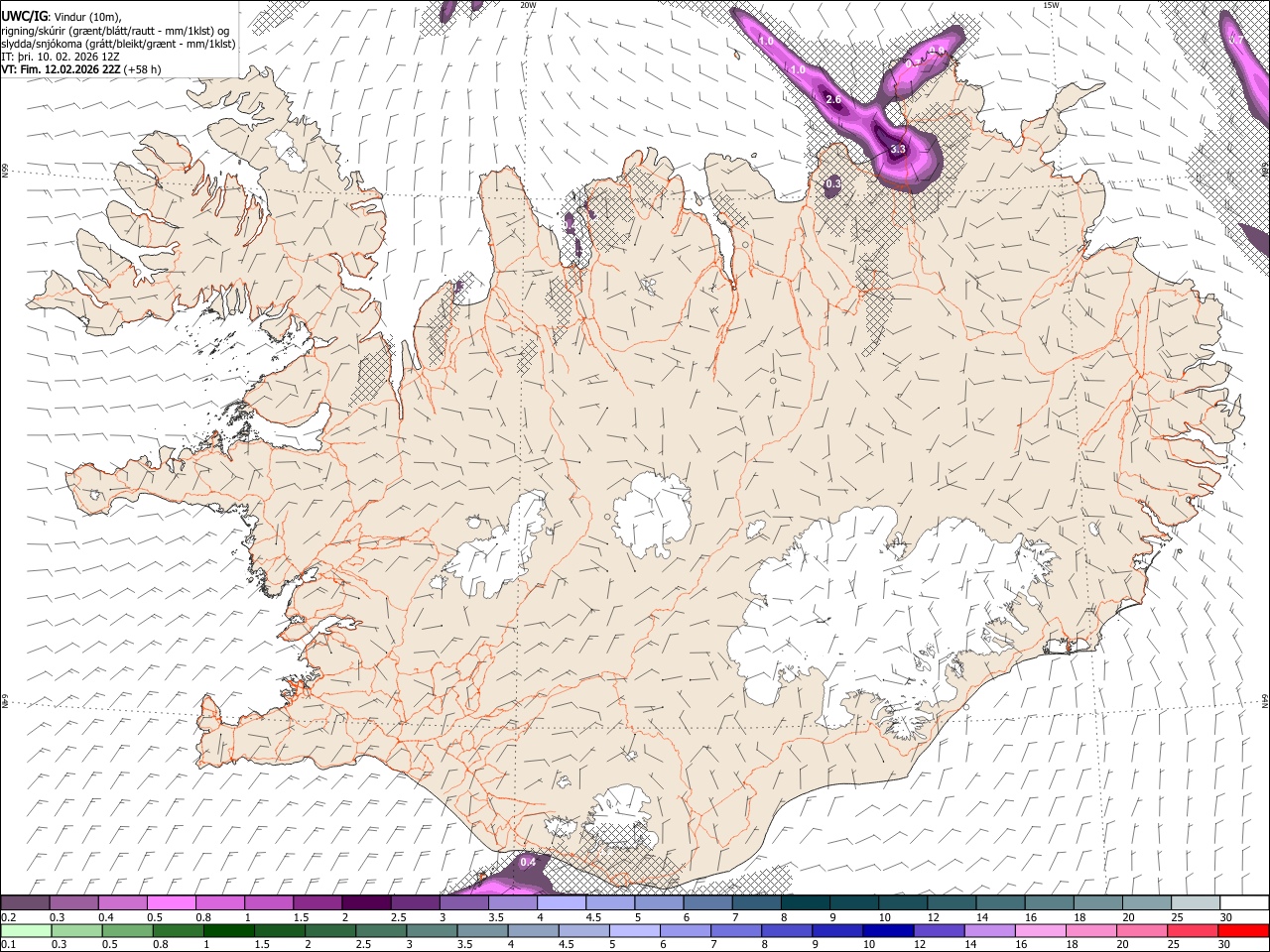The height and width of the screenshot is (952, 1270).
Task: Click the "VT: Fim. 12.02.2026 22Z" valid time
Action: (x=61, y=69)
